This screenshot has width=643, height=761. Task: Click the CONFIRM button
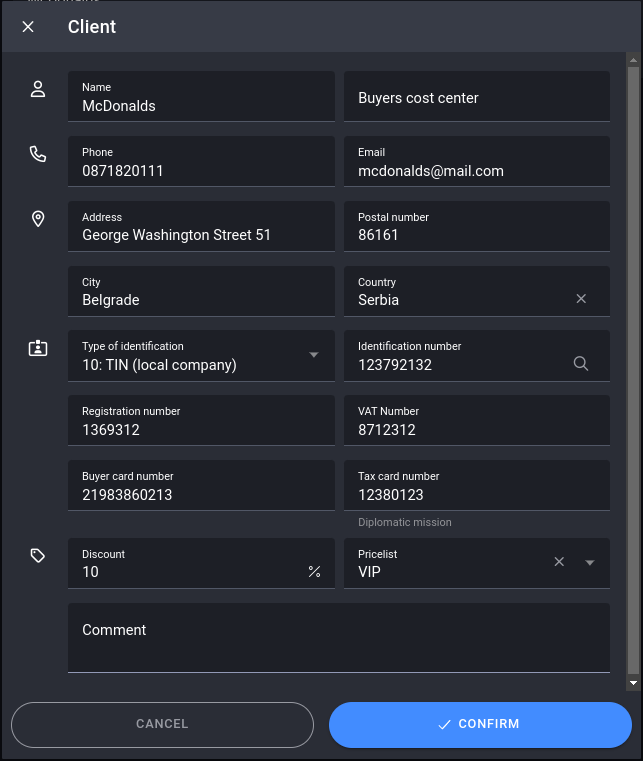click(x=480, y=724)
